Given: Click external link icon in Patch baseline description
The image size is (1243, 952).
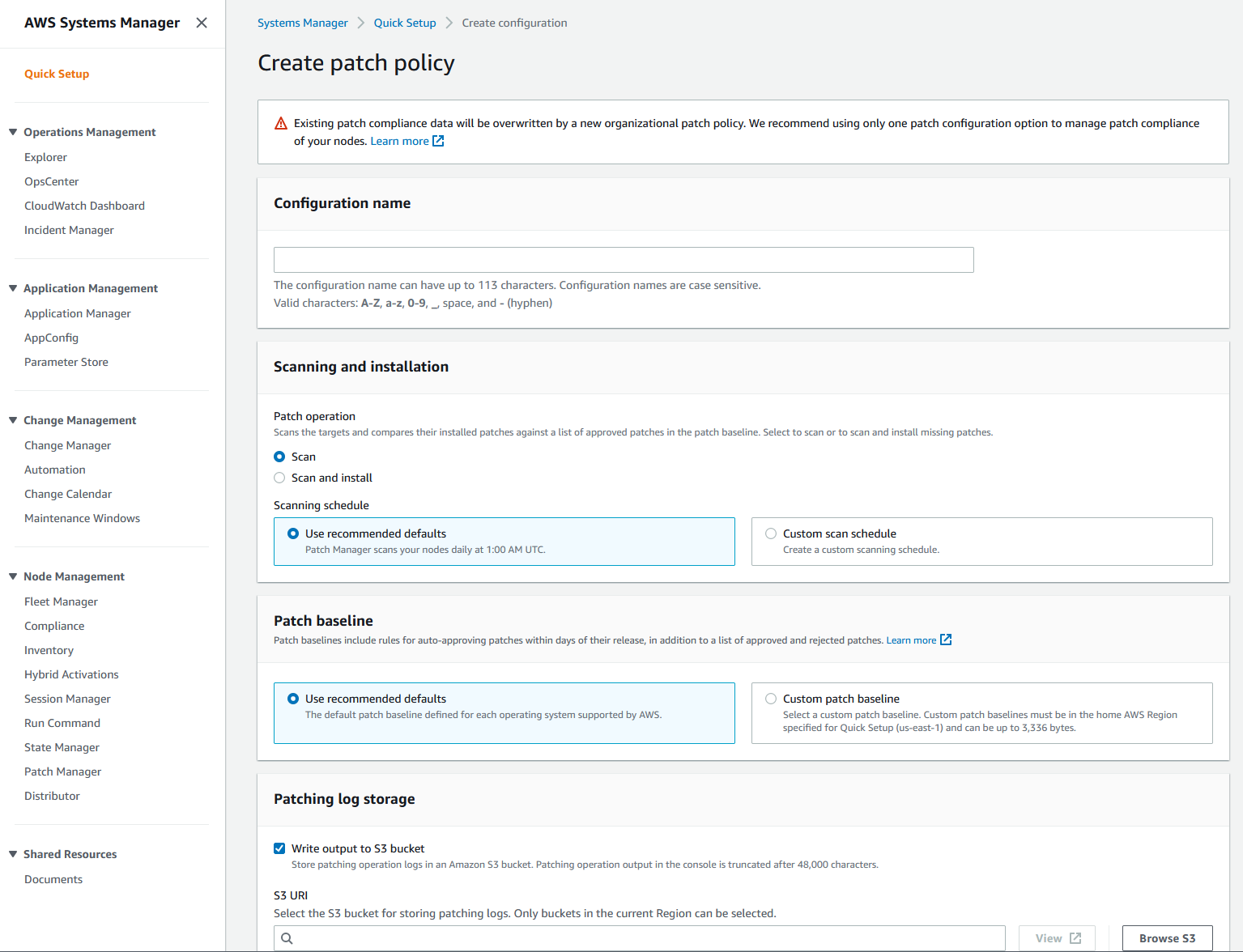Looking at the screenshot, I should tap(946, 640).
